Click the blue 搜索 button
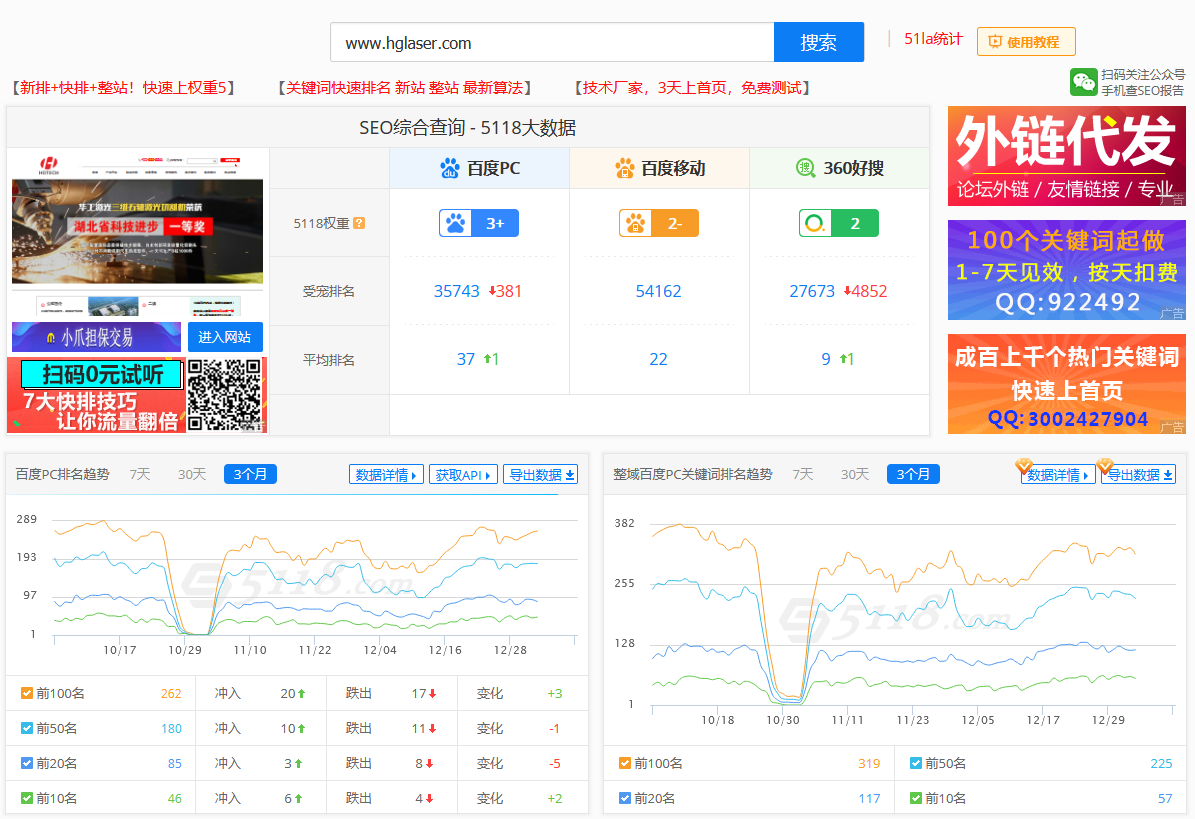This screenshot has height=819, width=1195. pyautogui.click(x=819, y=42)
